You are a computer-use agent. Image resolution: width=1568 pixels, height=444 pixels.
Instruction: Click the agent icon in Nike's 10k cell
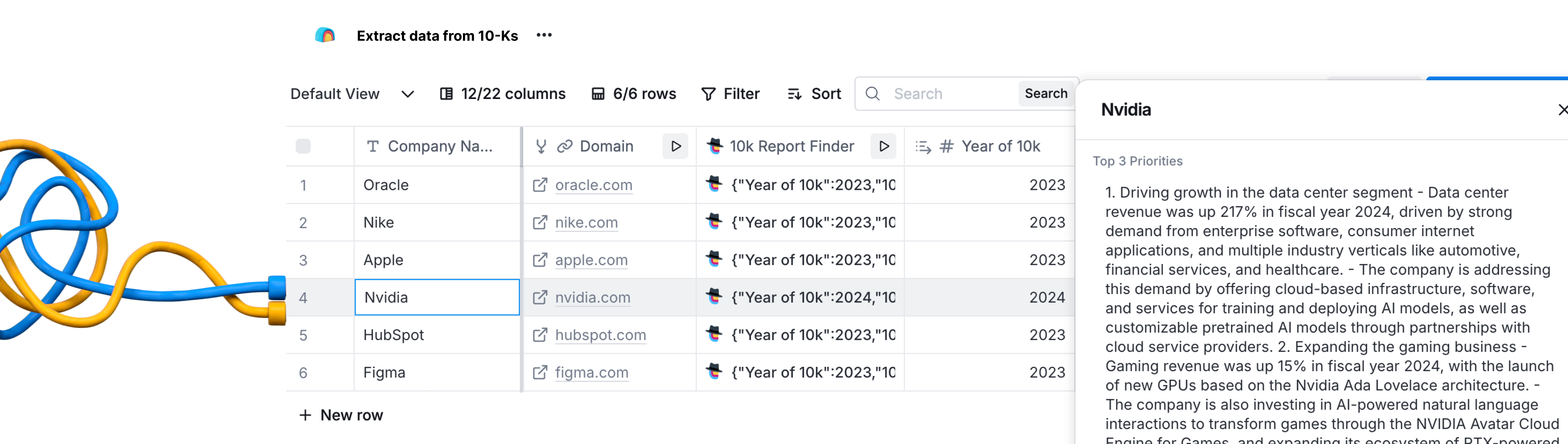pyautogui.click(x=714, y=222)
